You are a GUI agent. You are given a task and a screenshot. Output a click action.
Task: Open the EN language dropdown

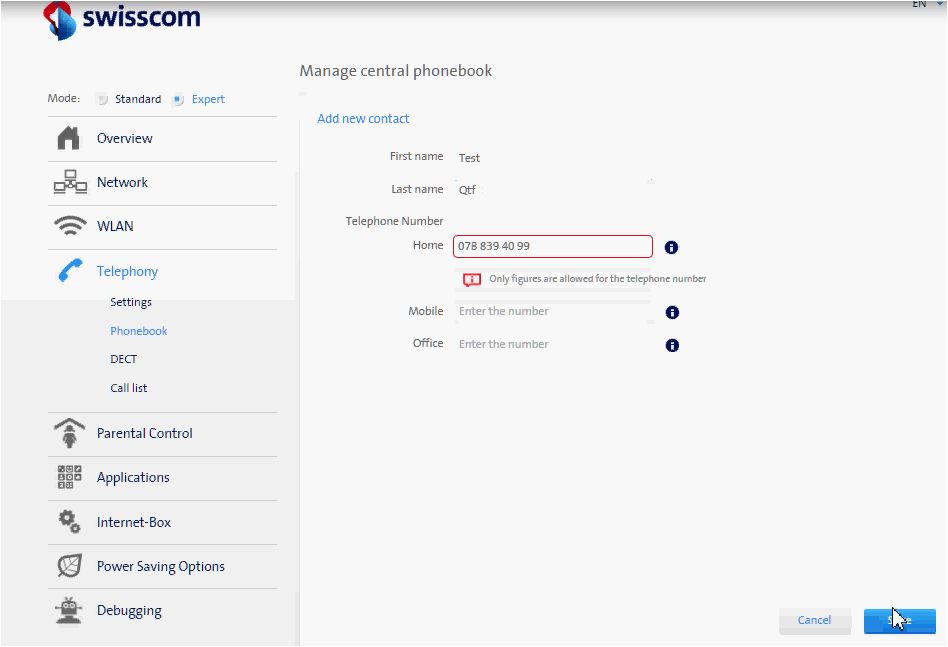[x=926, y=5]
